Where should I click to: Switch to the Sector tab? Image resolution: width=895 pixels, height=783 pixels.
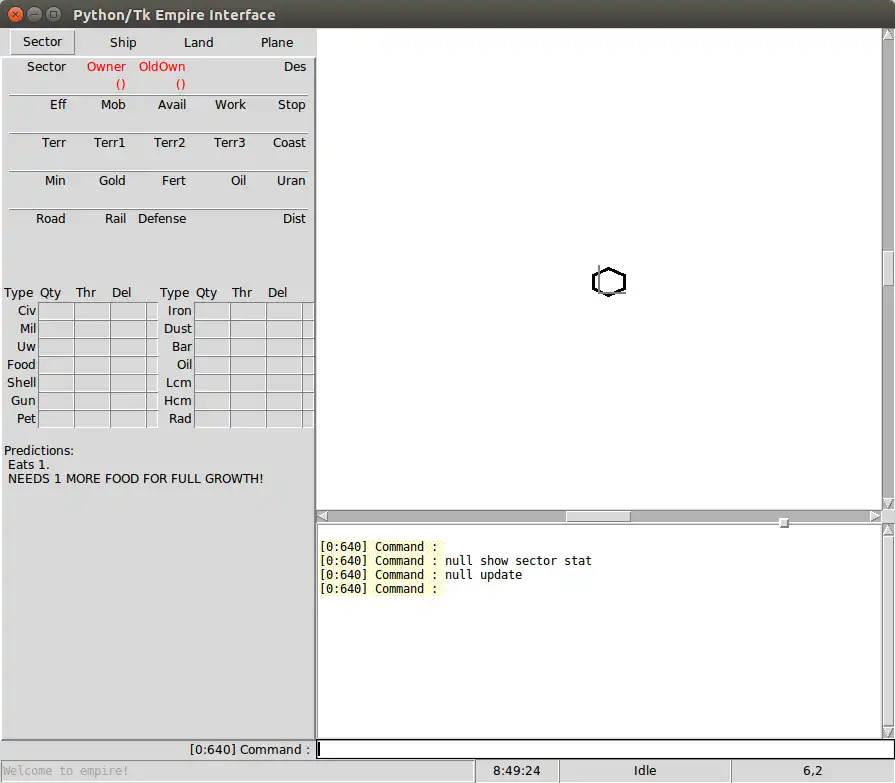42,42
